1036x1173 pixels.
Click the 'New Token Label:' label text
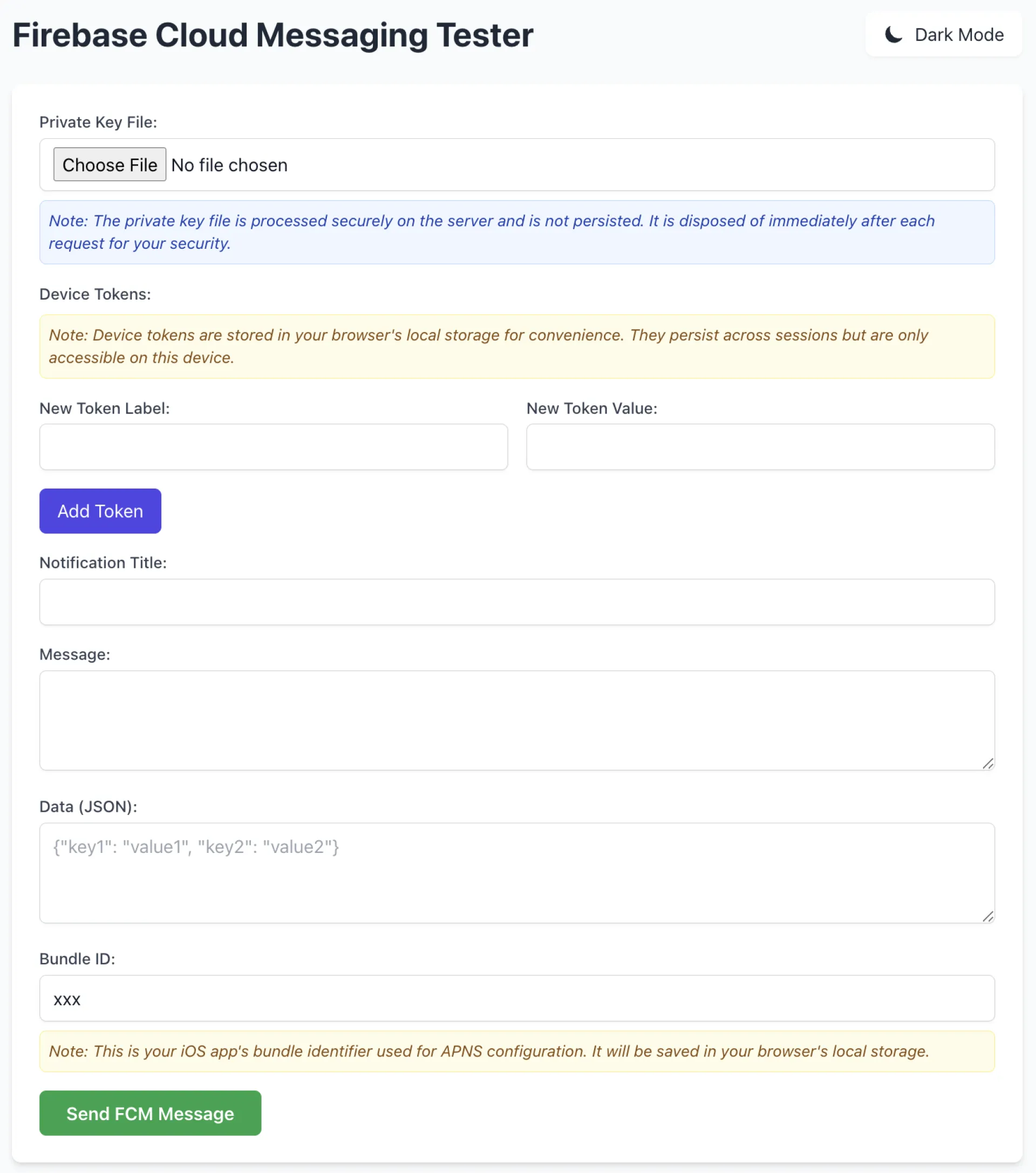coord(104,409)
